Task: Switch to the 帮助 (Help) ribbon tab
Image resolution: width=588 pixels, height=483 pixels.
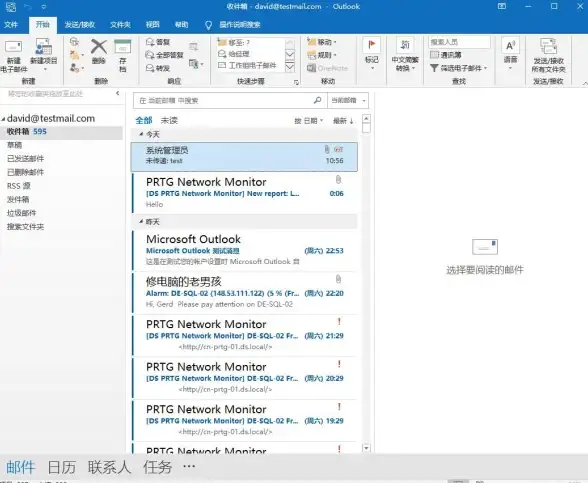Action: tap(182, 25)
